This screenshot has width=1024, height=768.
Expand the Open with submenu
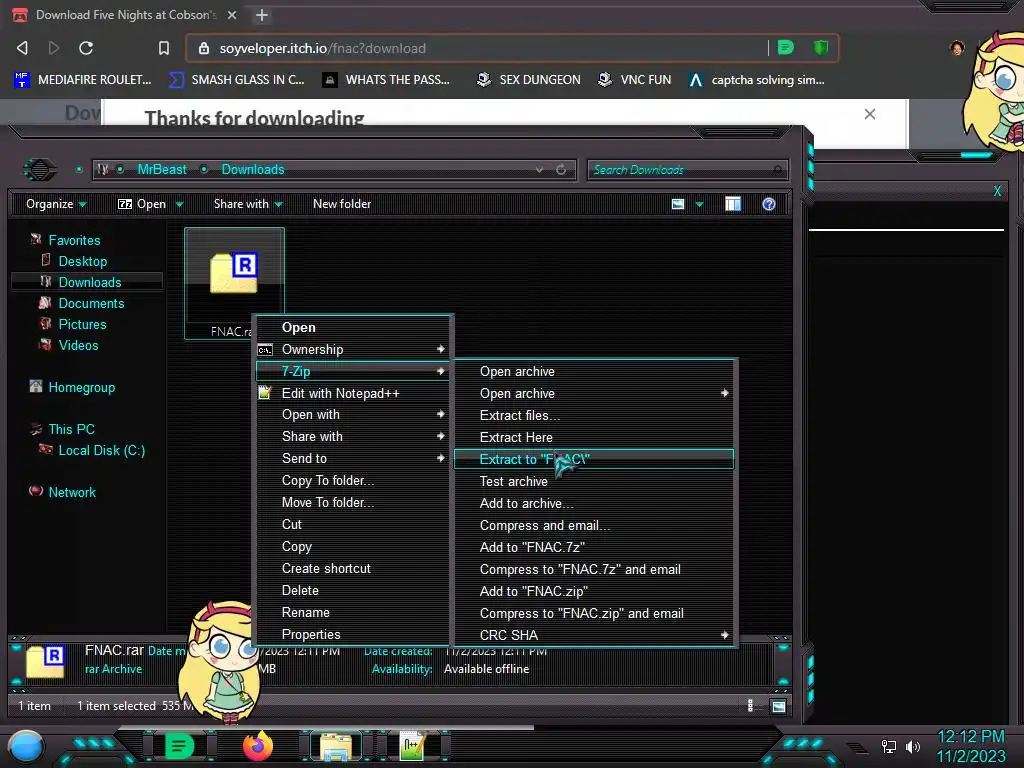coord(353,415)
